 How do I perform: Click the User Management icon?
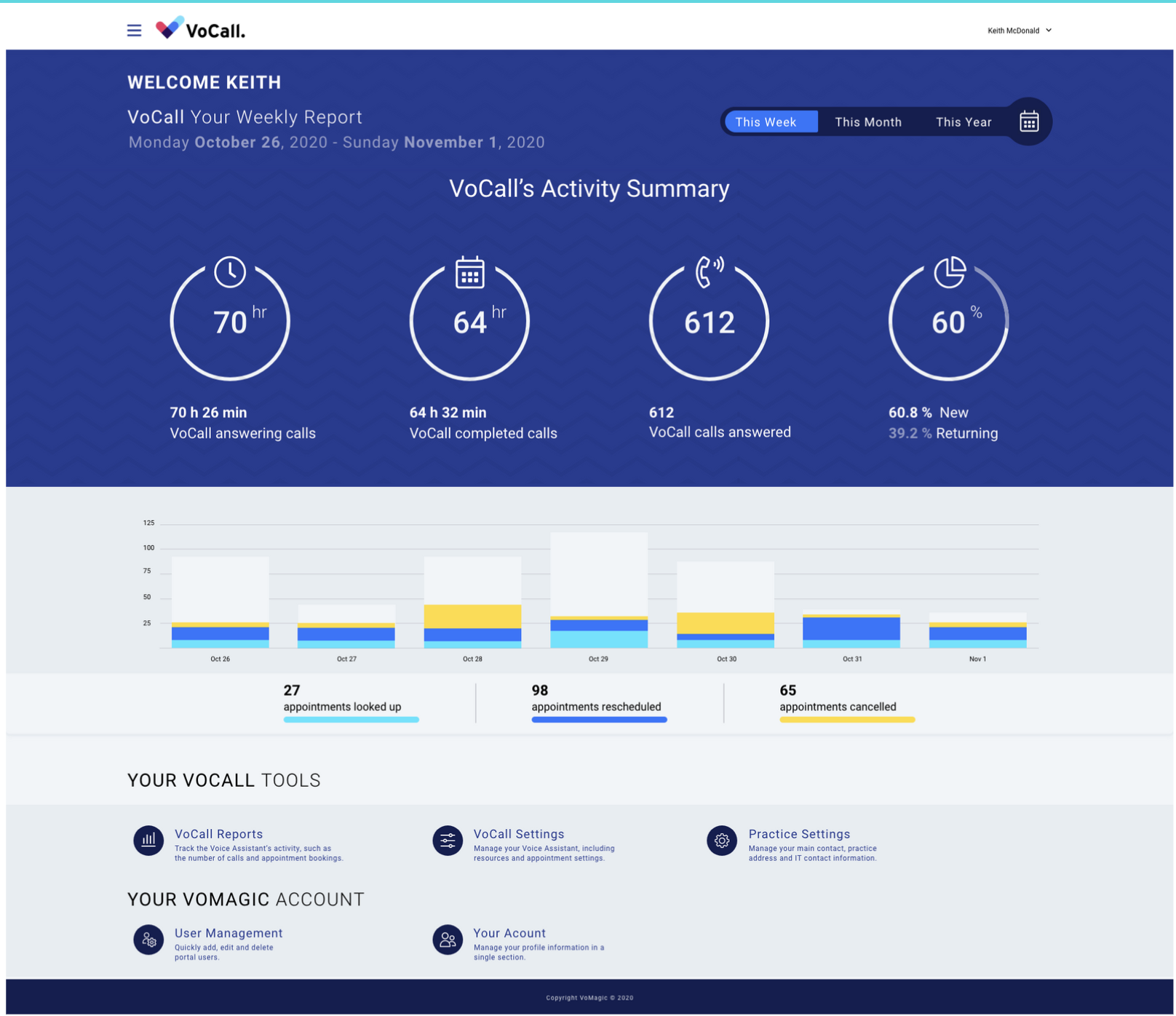[x=148, y=940]
